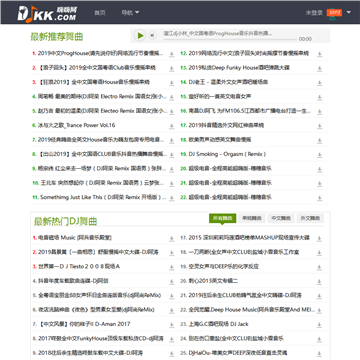360x360 pixels.
Task: Switch to the 串烧舞曲 tab
Action: tap(252, 218)
